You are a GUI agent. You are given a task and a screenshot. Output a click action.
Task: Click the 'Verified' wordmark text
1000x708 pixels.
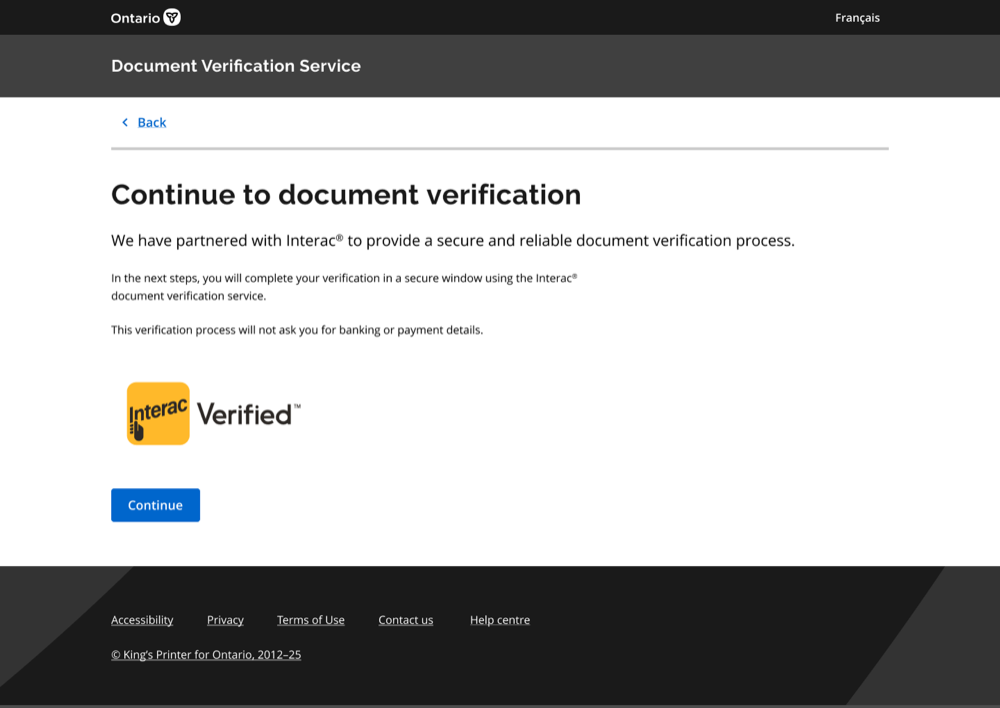tap(248, 415)
